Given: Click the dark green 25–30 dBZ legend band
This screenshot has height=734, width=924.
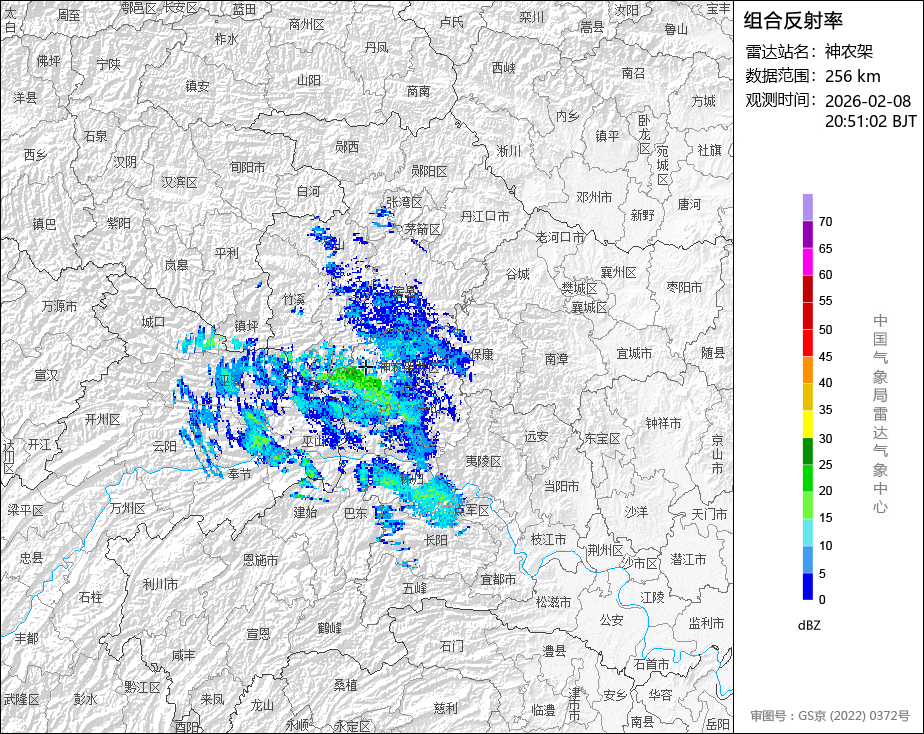Looking at the screenshot, I should 807,451.
